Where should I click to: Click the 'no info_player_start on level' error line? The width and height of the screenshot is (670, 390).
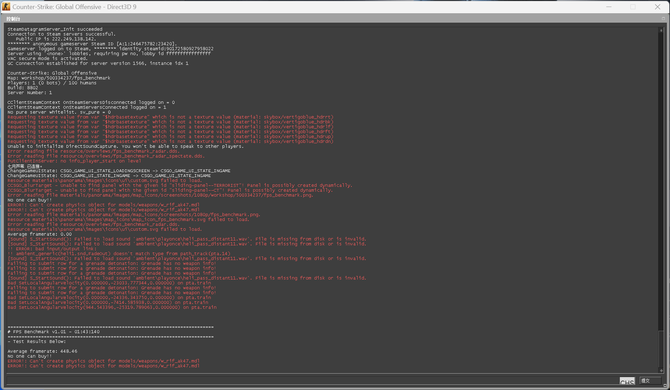(x=74, y=161)
